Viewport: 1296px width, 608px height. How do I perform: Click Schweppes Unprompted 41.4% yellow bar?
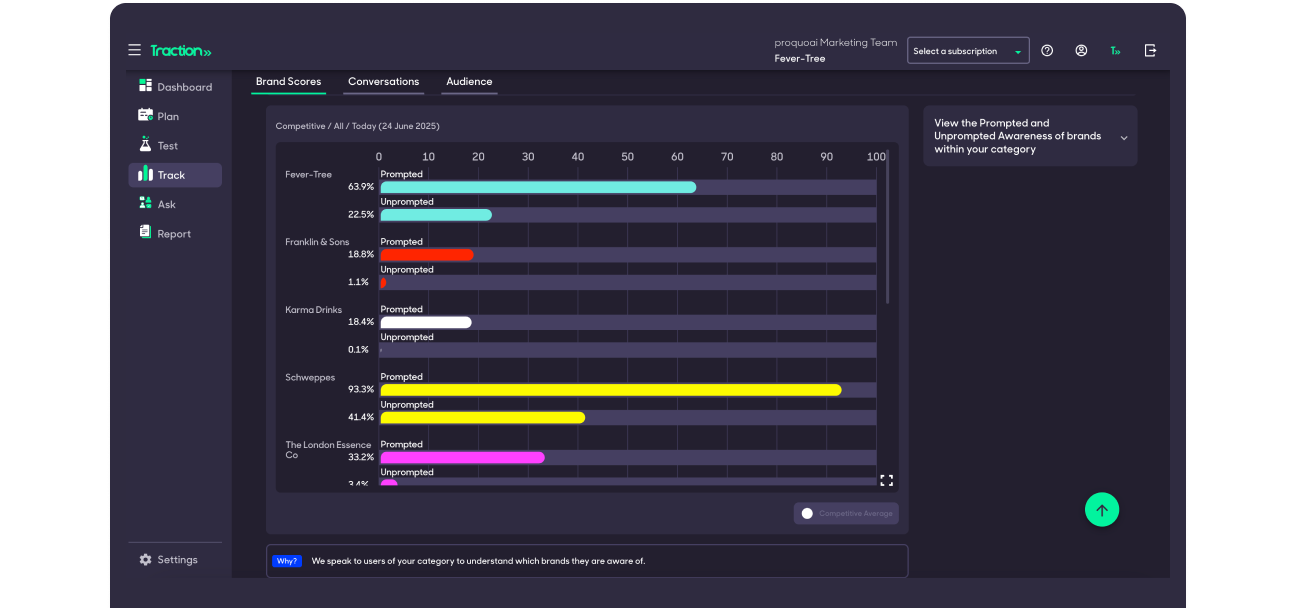click(x=483, y=417)
